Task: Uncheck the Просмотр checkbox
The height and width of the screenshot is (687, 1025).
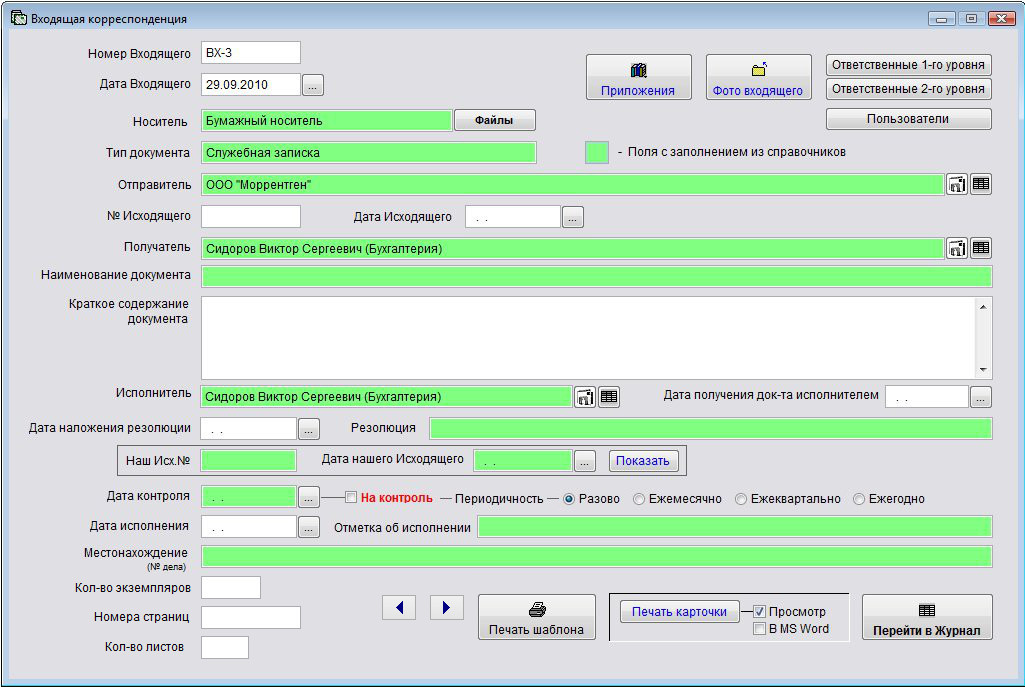Action: [x=760, y=611]
